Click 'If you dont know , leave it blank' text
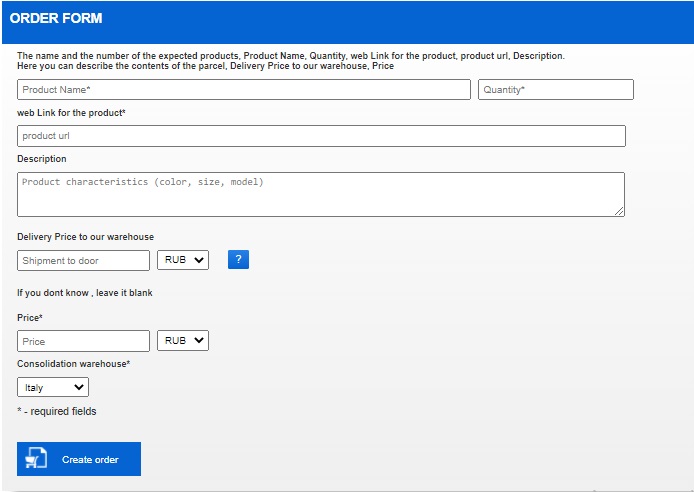 pyautogui.click(x=85, y=293)
